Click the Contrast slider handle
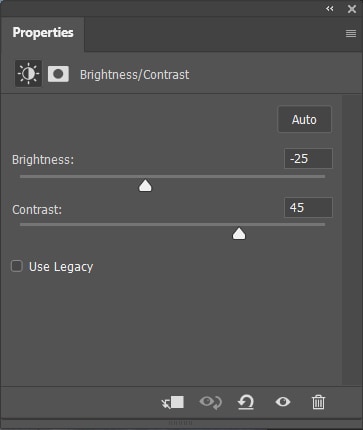This screenshot has height=430, width=363. point(239,234)
